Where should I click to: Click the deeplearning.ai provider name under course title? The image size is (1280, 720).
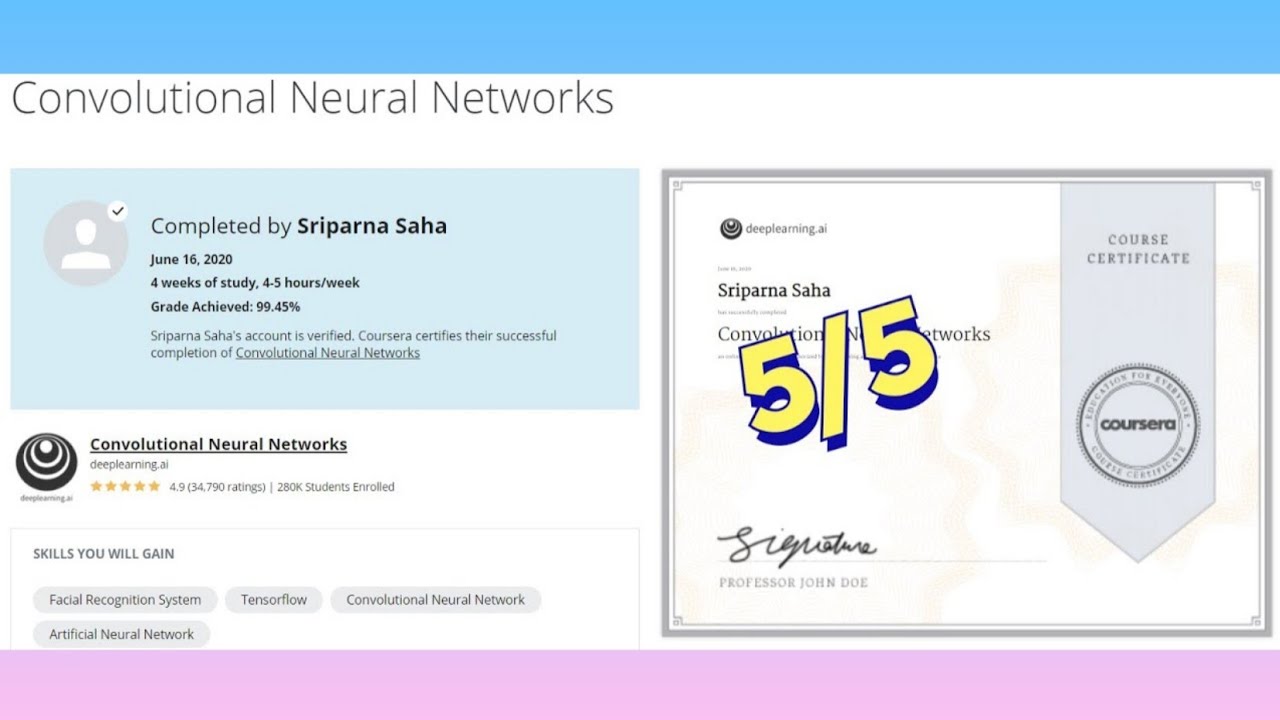[129, 464]
